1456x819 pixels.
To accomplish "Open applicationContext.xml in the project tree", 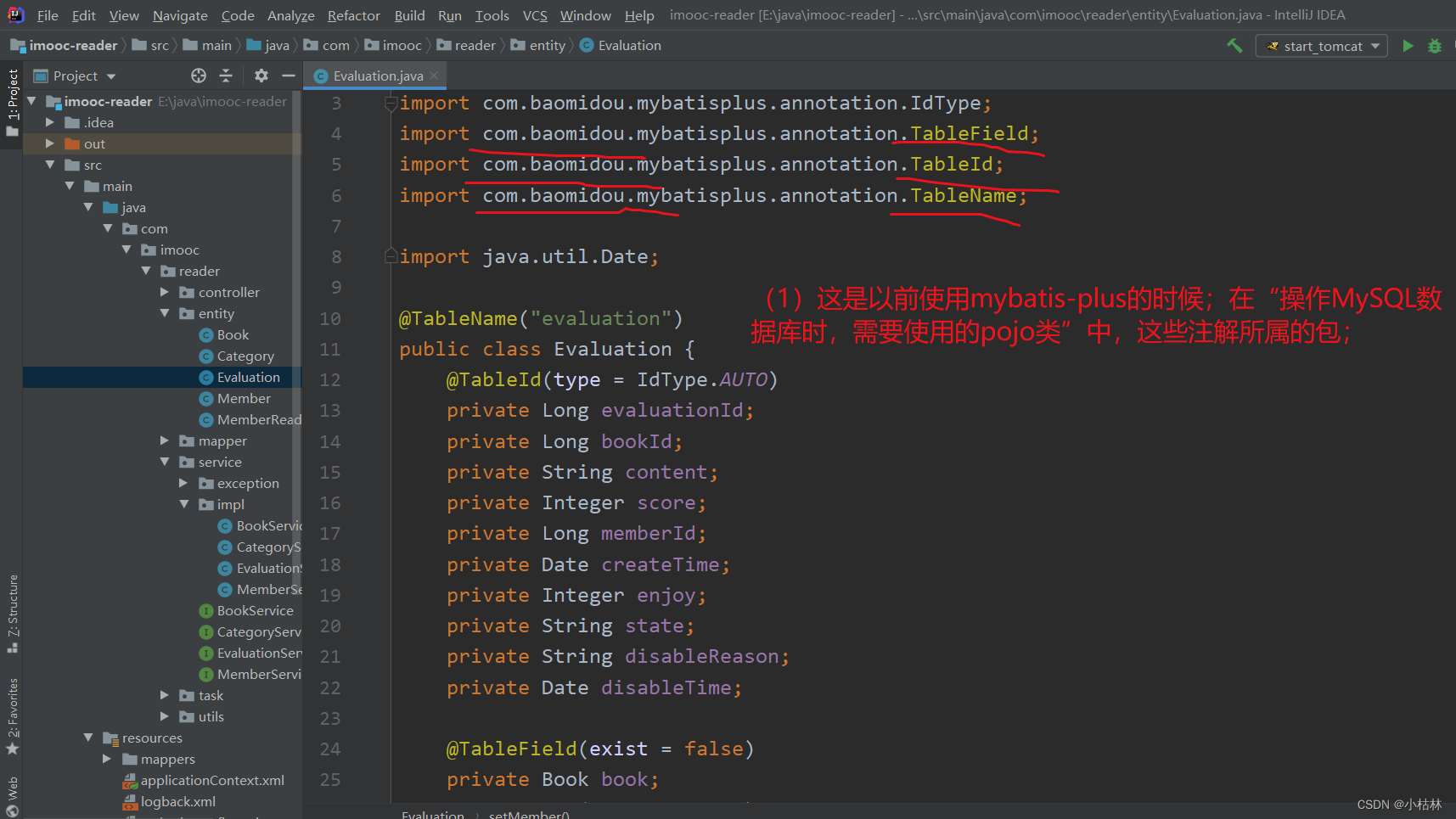I will click(212, 780).
